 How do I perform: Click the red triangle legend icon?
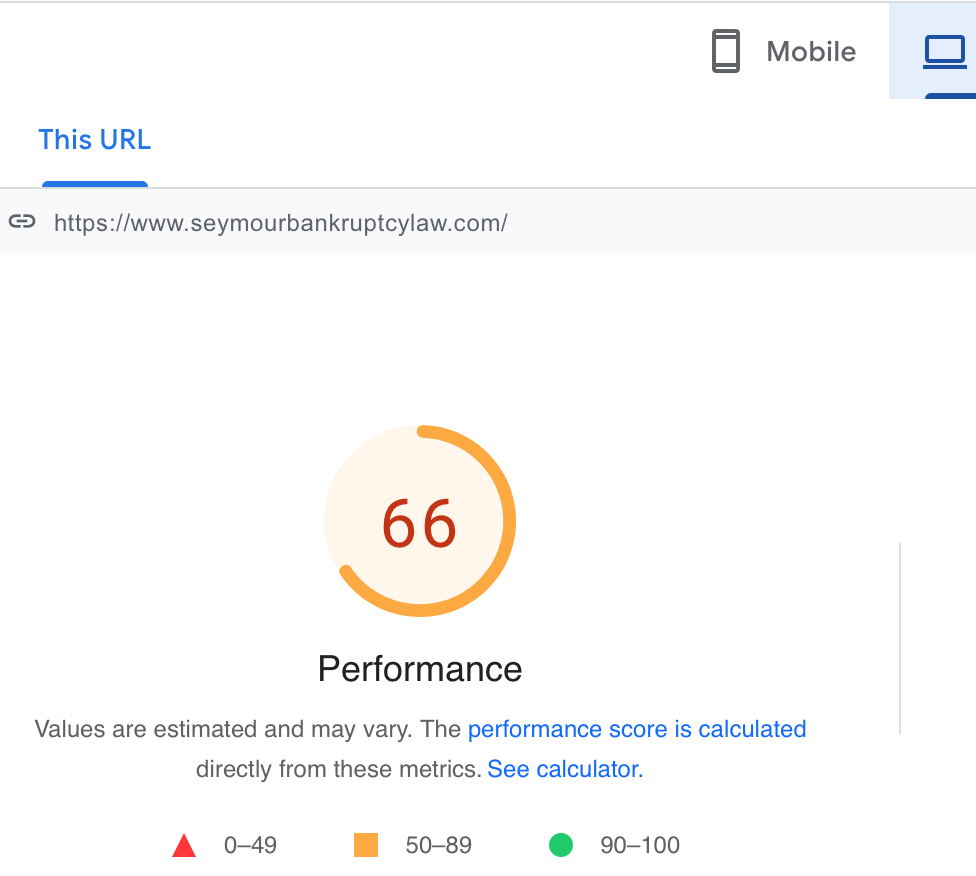click(x=184, y=846)
